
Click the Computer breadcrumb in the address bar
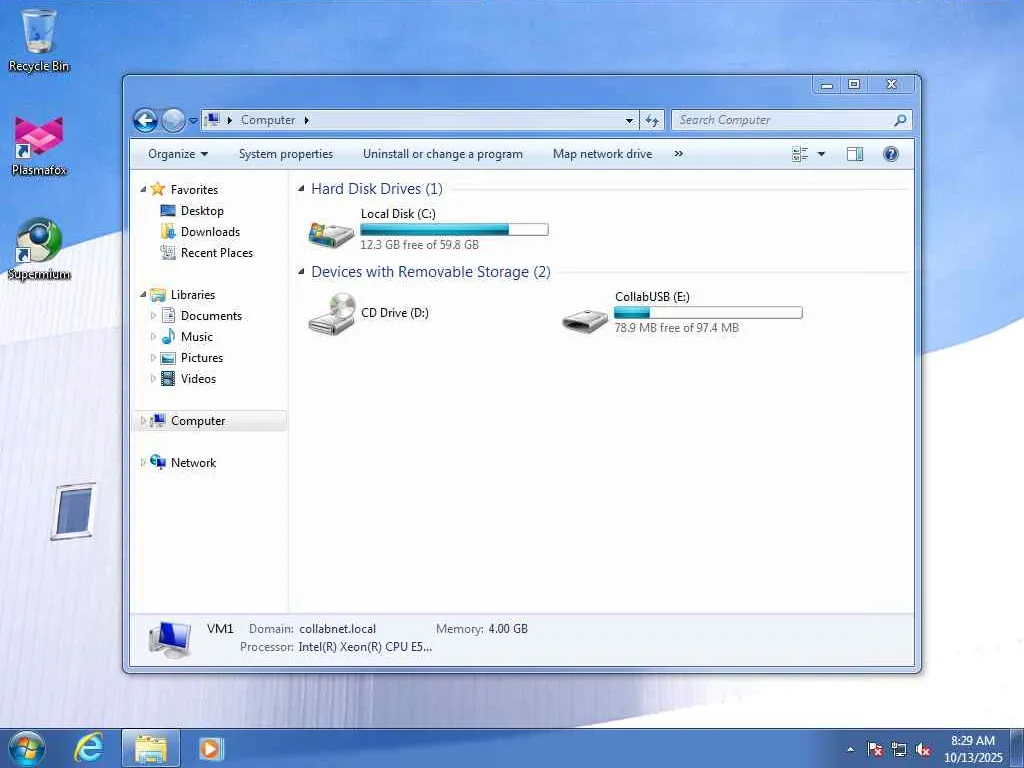coord(268,120)
